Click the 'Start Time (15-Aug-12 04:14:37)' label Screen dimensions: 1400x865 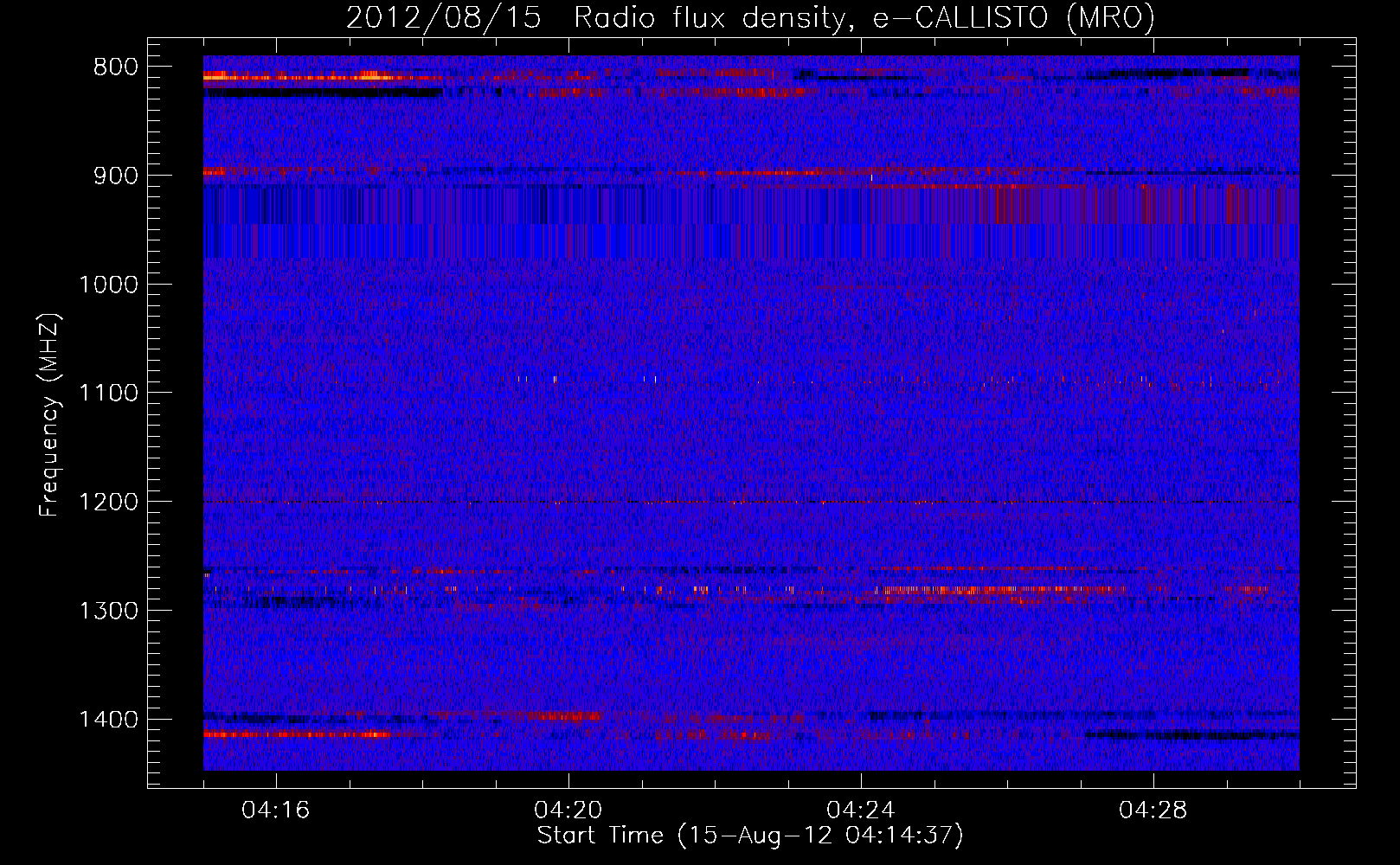click(x=750, y=836)
